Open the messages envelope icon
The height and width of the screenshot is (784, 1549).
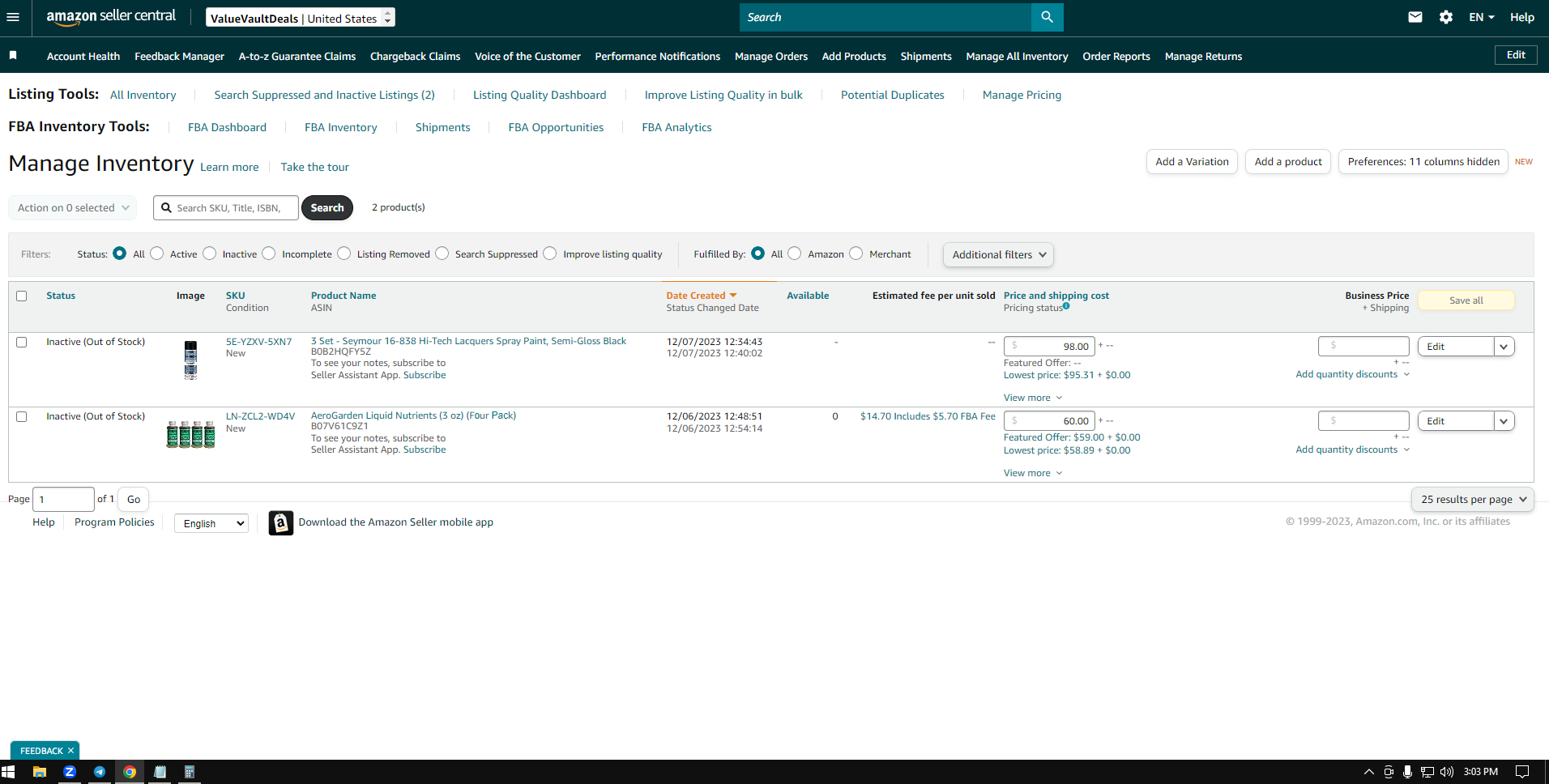1415,17
